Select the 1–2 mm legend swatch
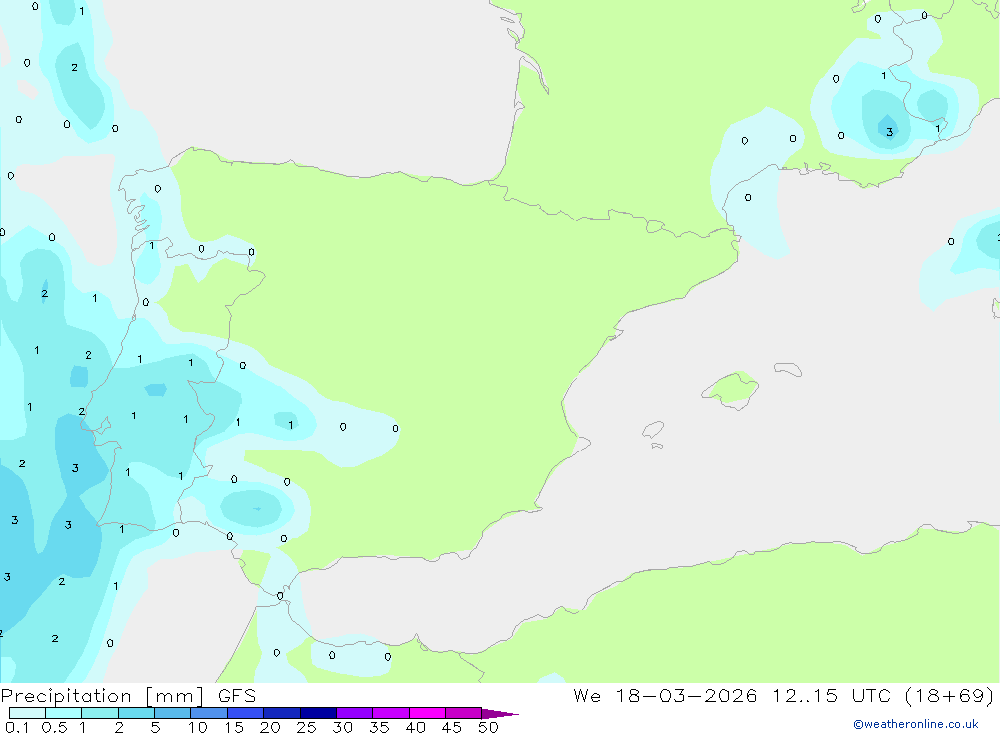1000x733 pixels. coord(100,713)
